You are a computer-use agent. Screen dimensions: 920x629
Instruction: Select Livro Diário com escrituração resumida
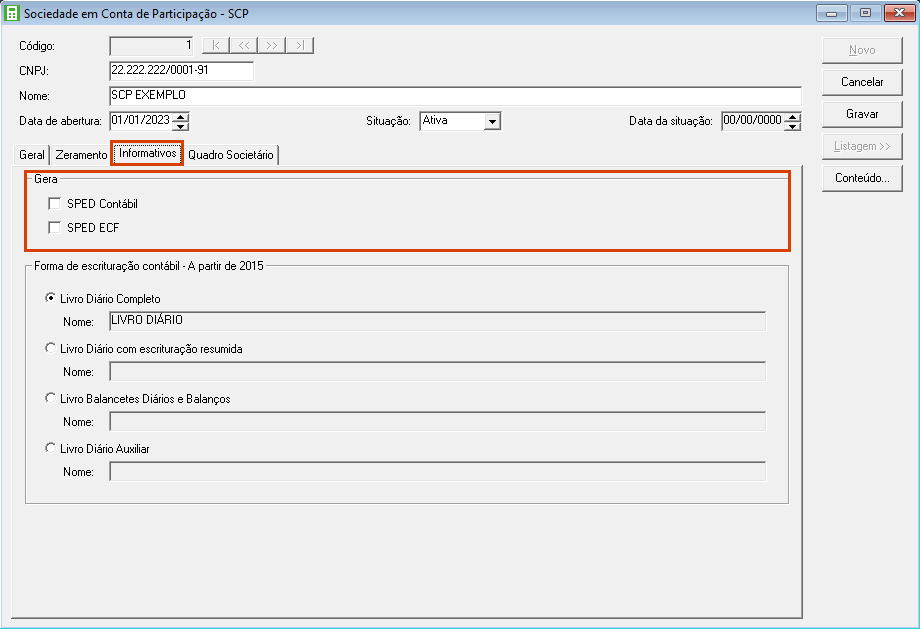(x=51, y=349)
